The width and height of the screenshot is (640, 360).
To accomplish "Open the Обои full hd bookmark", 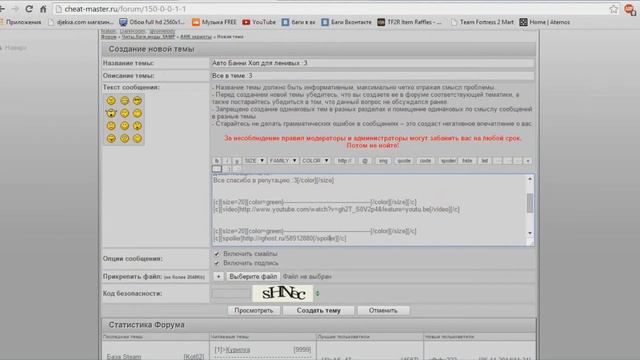I will tap(152, 22).
